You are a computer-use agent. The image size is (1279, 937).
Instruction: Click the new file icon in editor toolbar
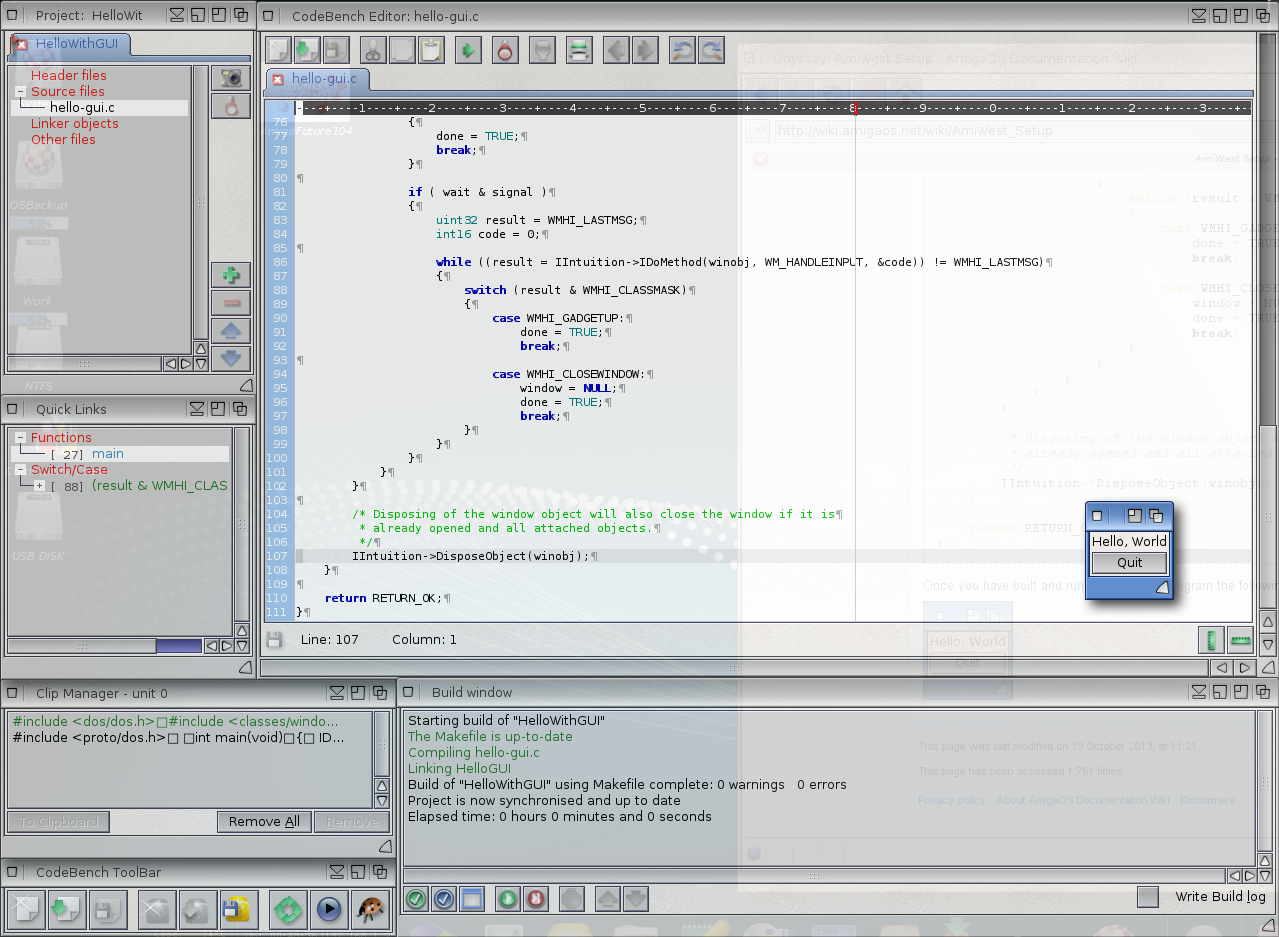point(278,49)
